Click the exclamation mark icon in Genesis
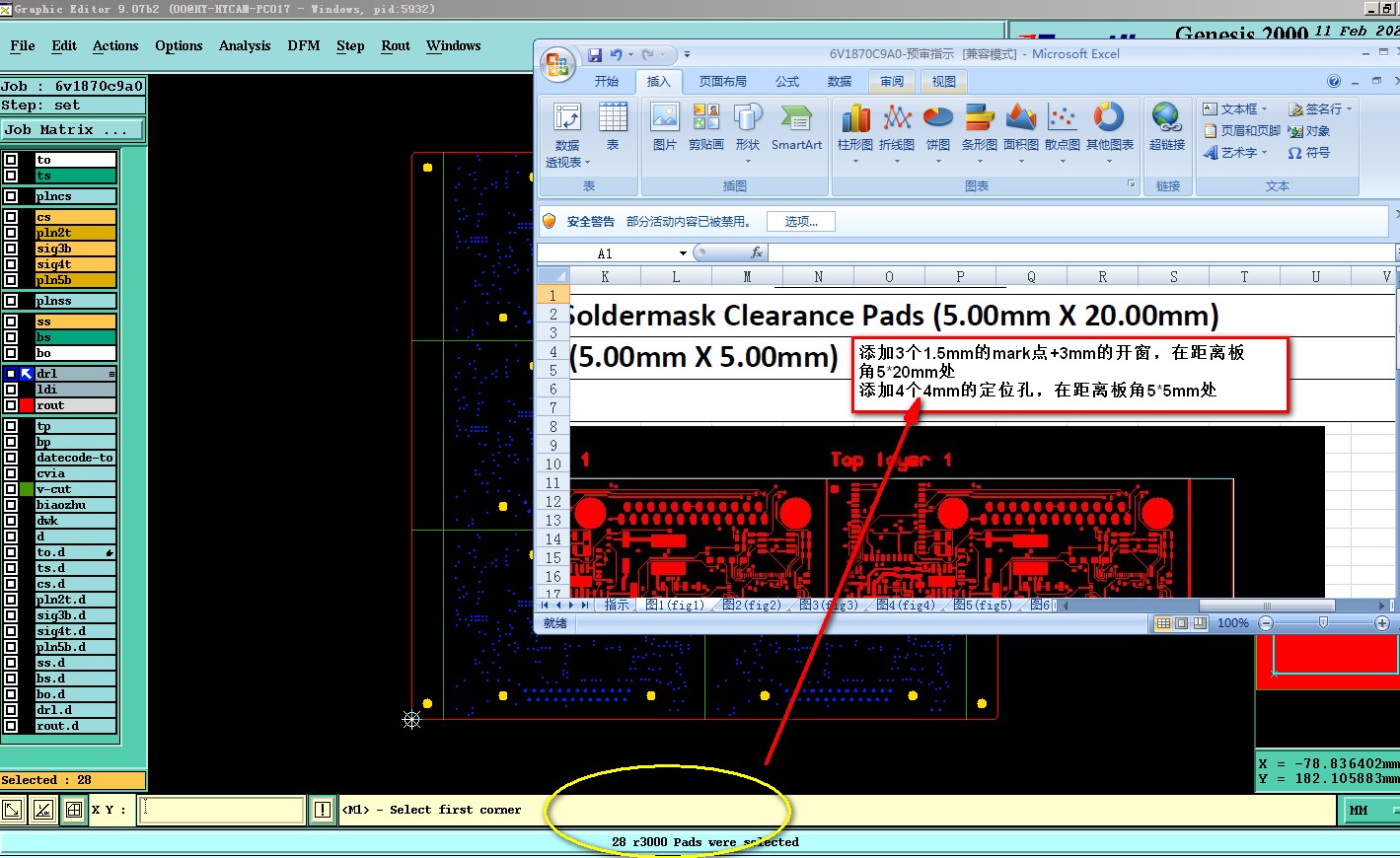 (x=323, y=810)
